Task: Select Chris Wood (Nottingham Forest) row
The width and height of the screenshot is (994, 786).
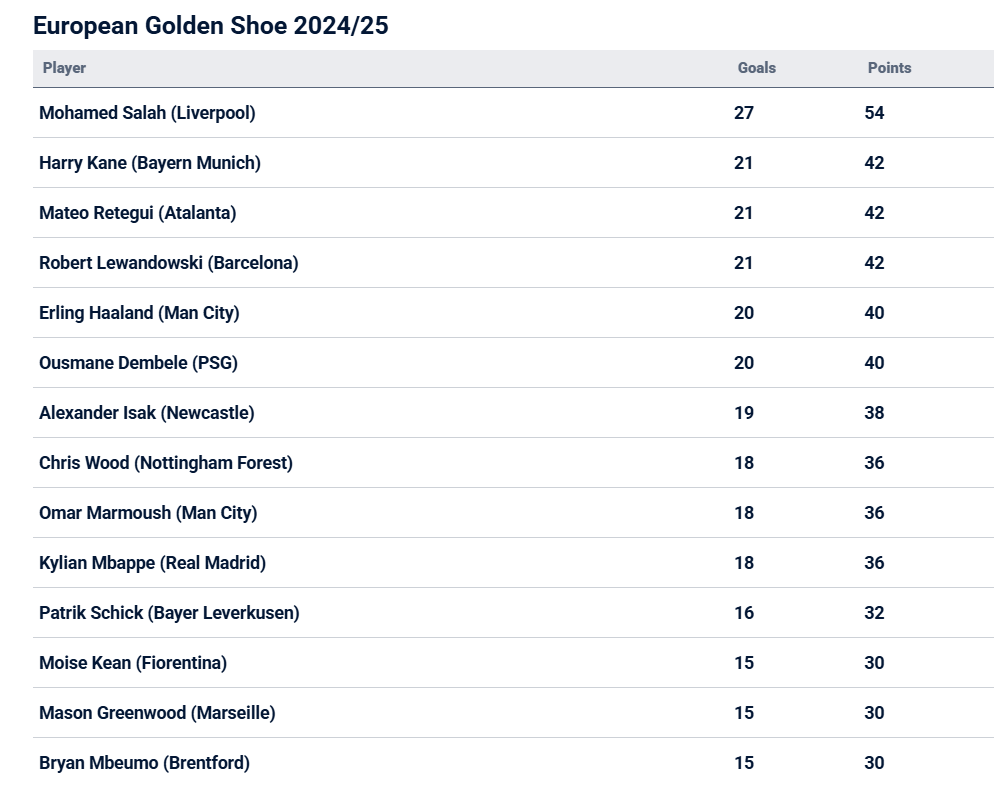Action: (166, 463)
